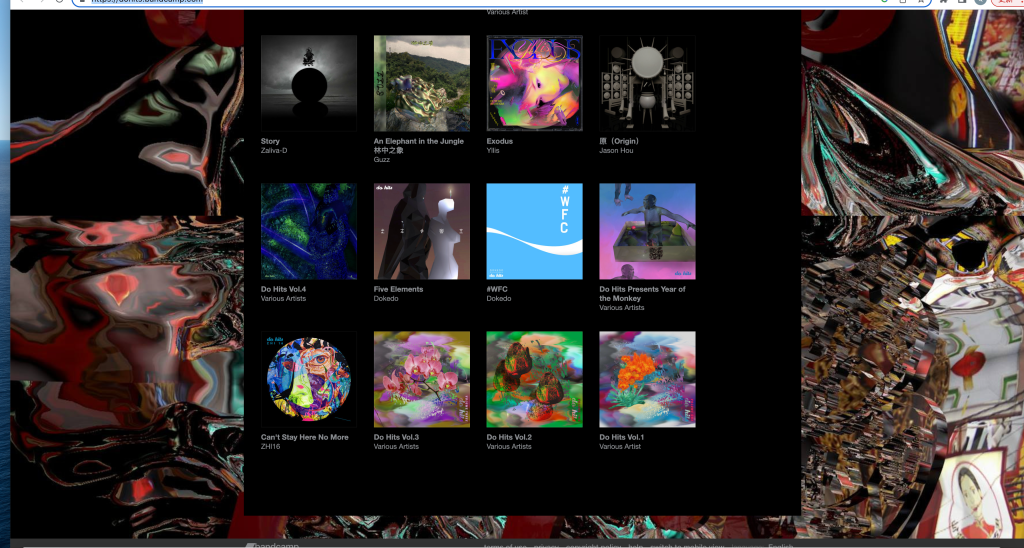This screenshot has height=548, width=1024.
Task: Click "Various Artists" under Year of the Monkey
Action: pyautogui.click(x=622, y=308)
